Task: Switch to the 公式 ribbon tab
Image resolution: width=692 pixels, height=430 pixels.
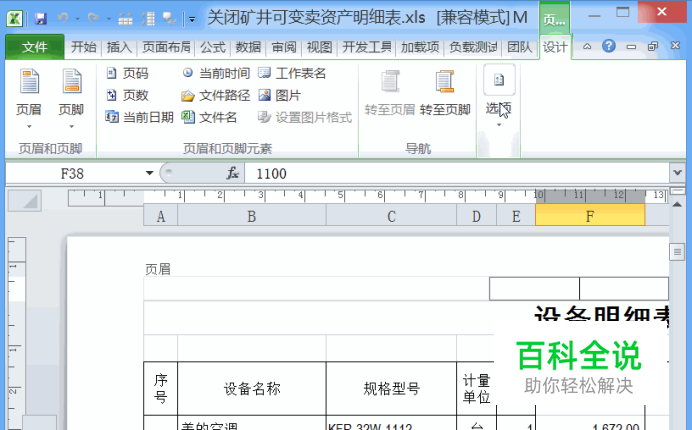Action: (213, 47)
